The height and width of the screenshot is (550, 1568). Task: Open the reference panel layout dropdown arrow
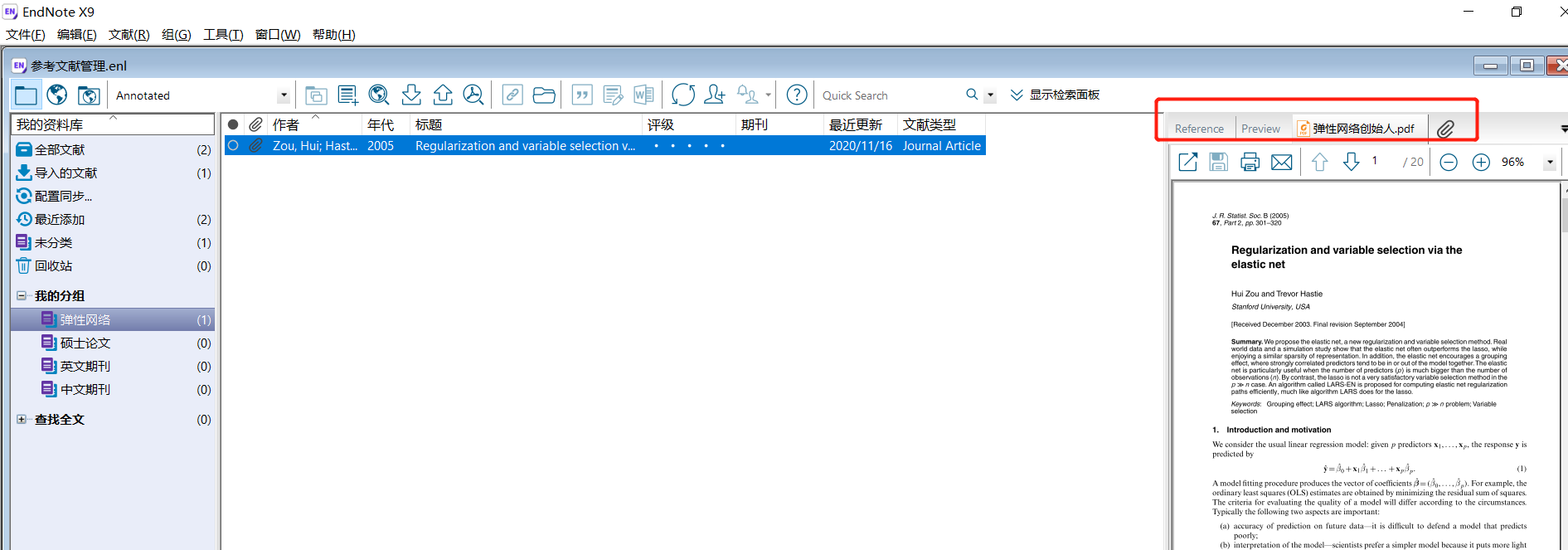(x=1563, y=129)
